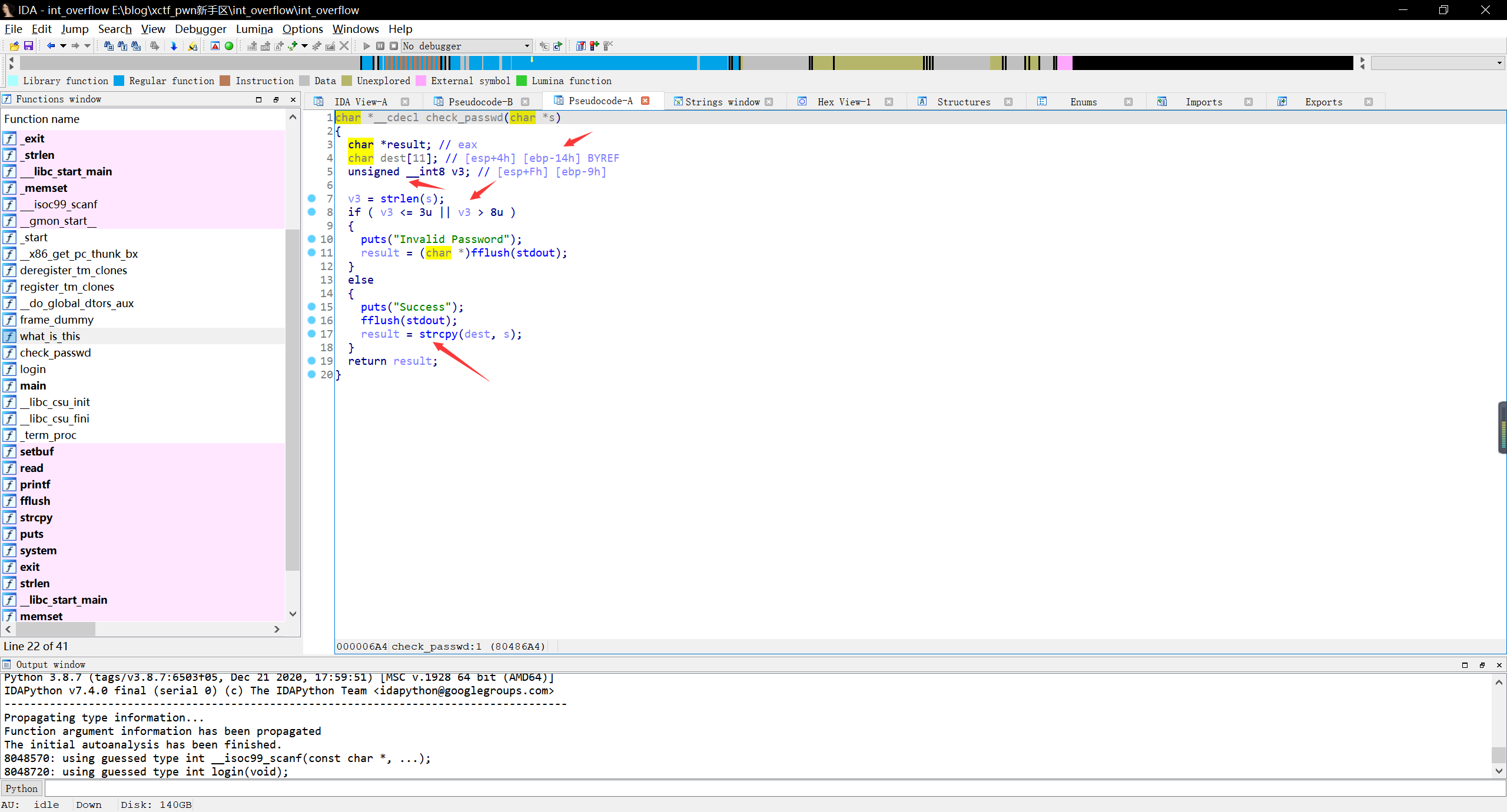Click the Python console language button
The width and height of the screenshot is (1507, 812).
[22, 788]
